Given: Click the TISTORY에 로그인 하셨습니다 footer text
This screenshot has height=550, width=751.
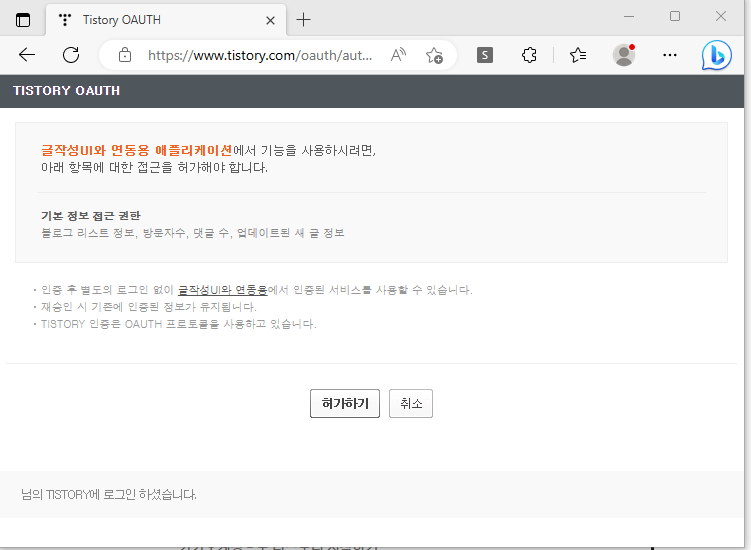Looking at the screenshot, I should 109,494.
